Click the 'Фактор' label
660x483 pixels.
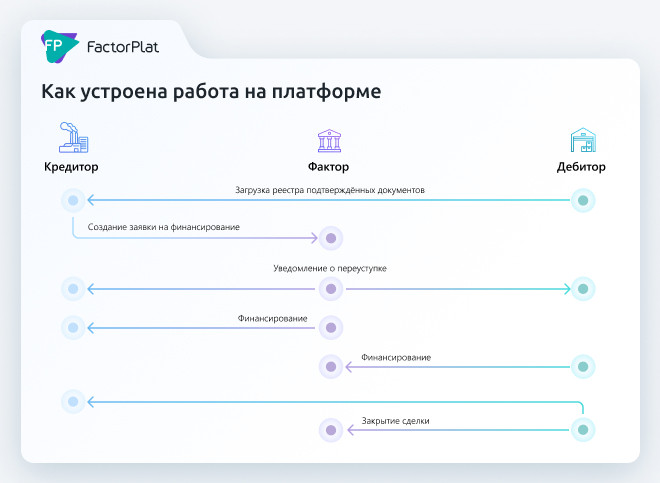[328, 167]
